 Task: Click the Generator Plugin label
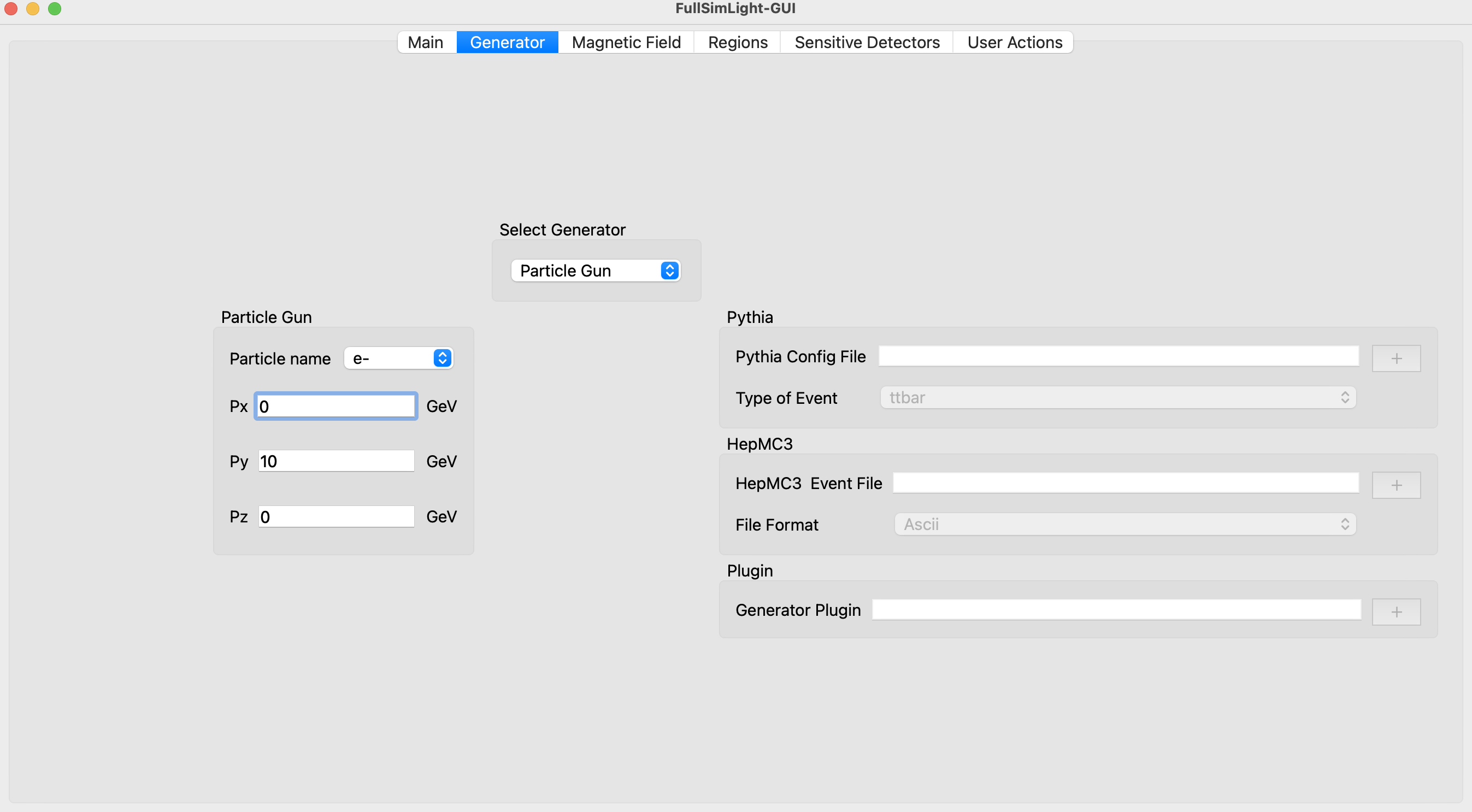tap(798, 610)
